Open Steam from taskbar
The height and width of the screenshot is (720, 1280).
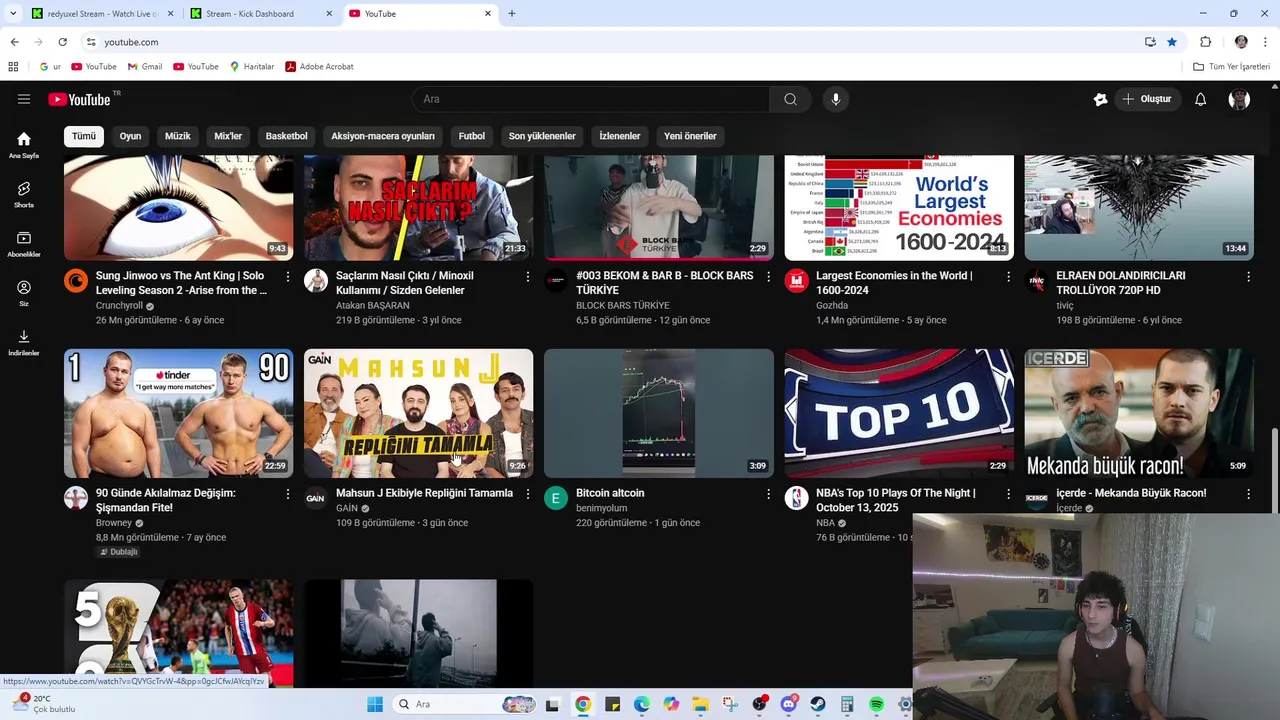point(818,704)
